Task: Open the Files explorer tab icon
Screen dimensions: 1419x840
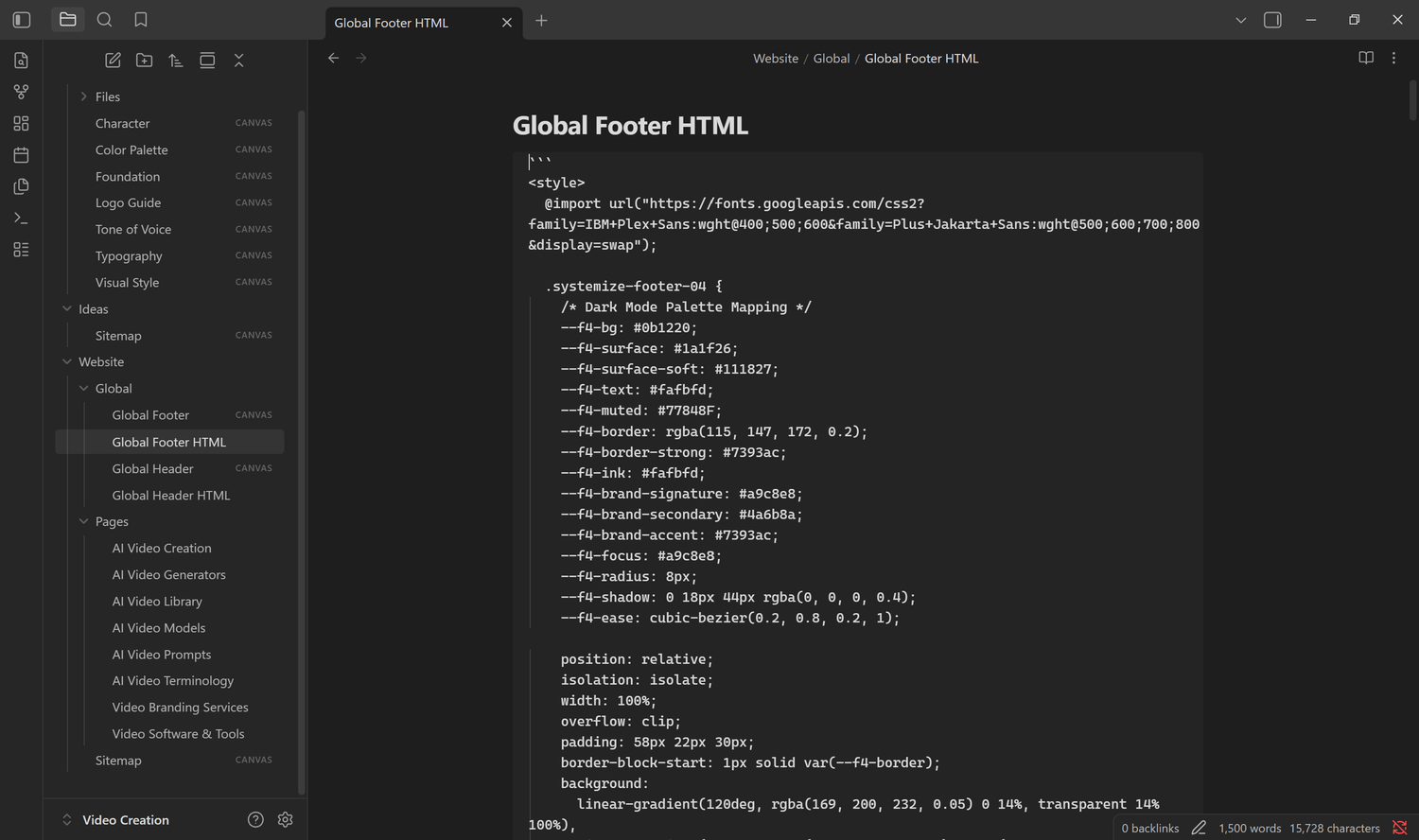Action: [x=67, y=20]
